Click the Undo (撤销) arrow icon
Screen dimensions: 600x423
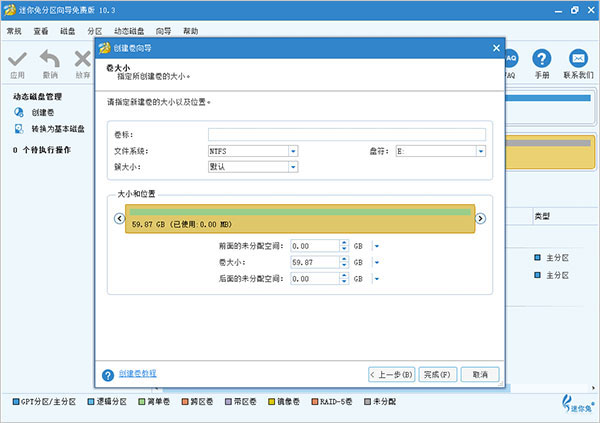50,59
